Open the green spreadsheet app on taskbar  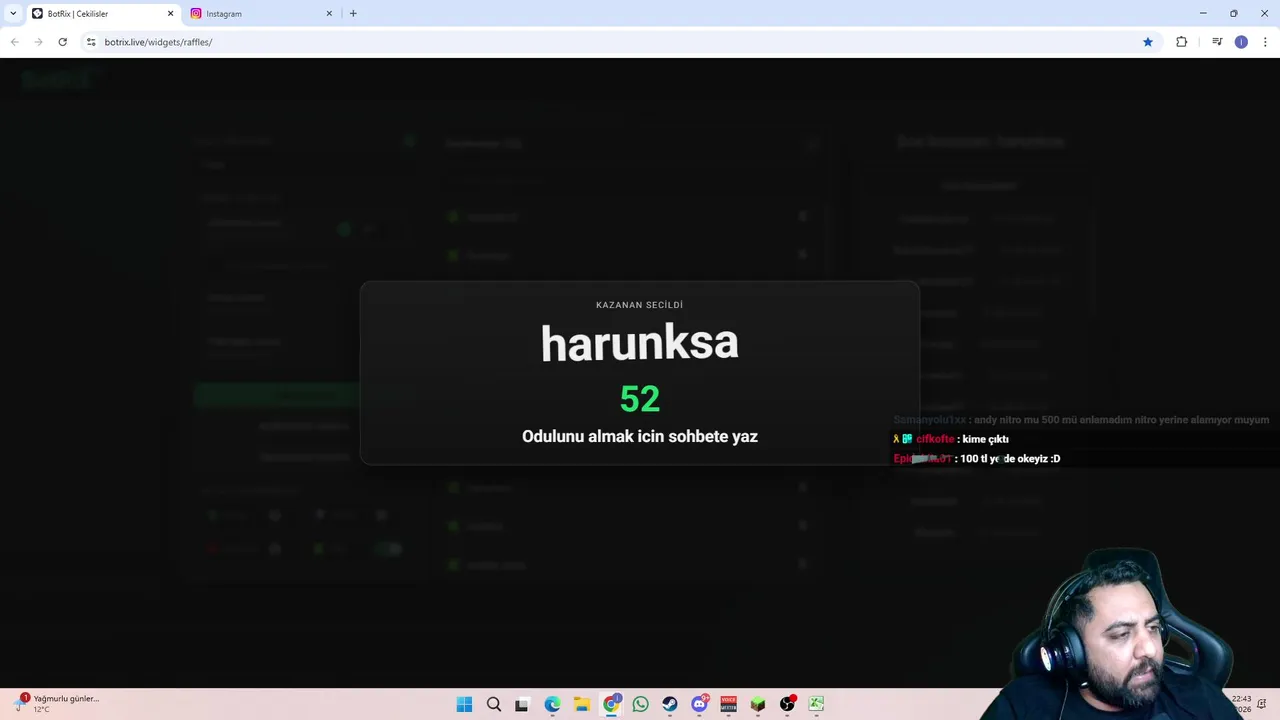[x=816, y=704]
